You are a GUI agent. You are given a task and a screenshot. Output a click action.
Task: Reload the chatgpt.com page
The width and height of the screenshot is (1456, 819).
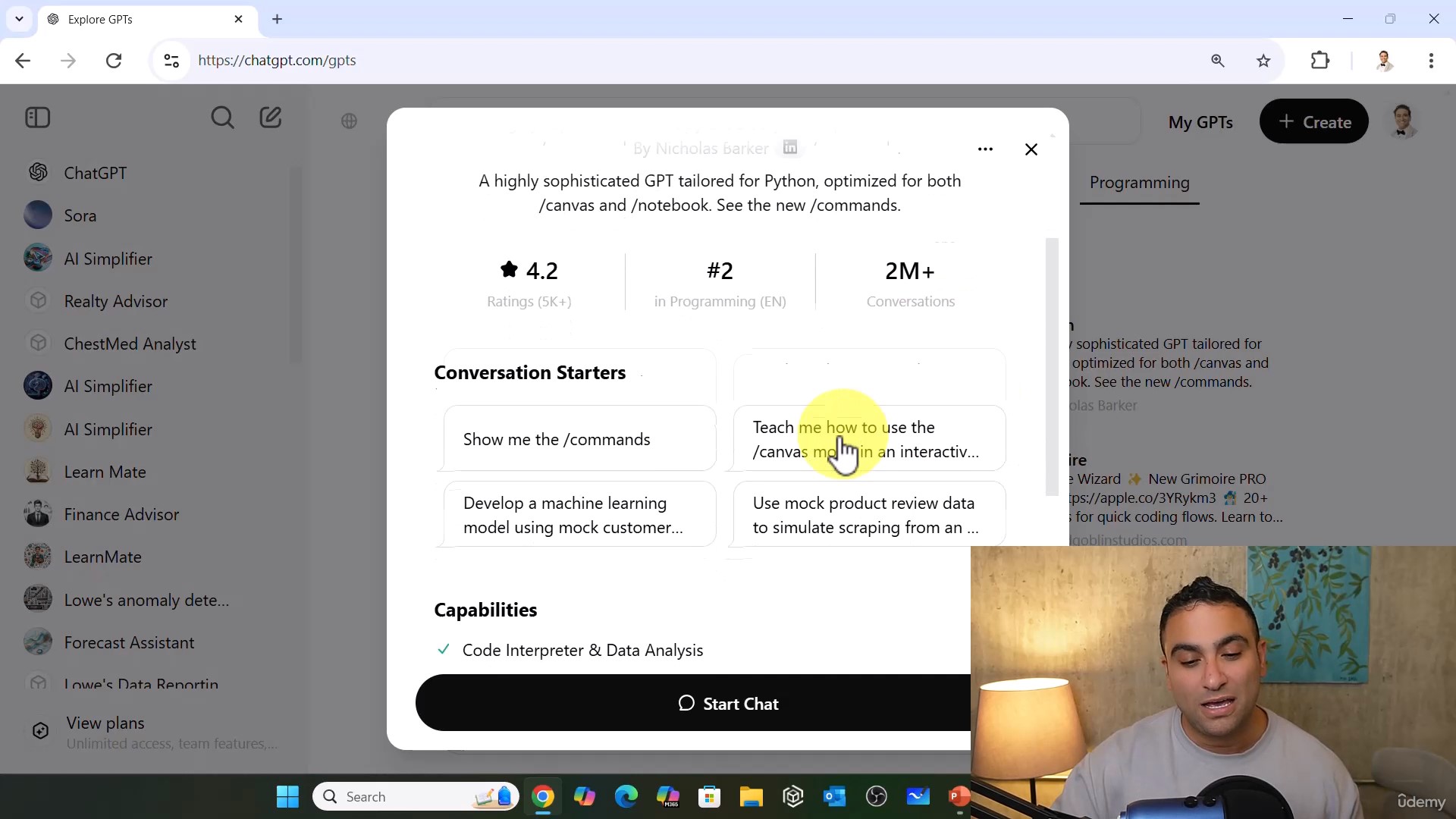pos(114,61)
